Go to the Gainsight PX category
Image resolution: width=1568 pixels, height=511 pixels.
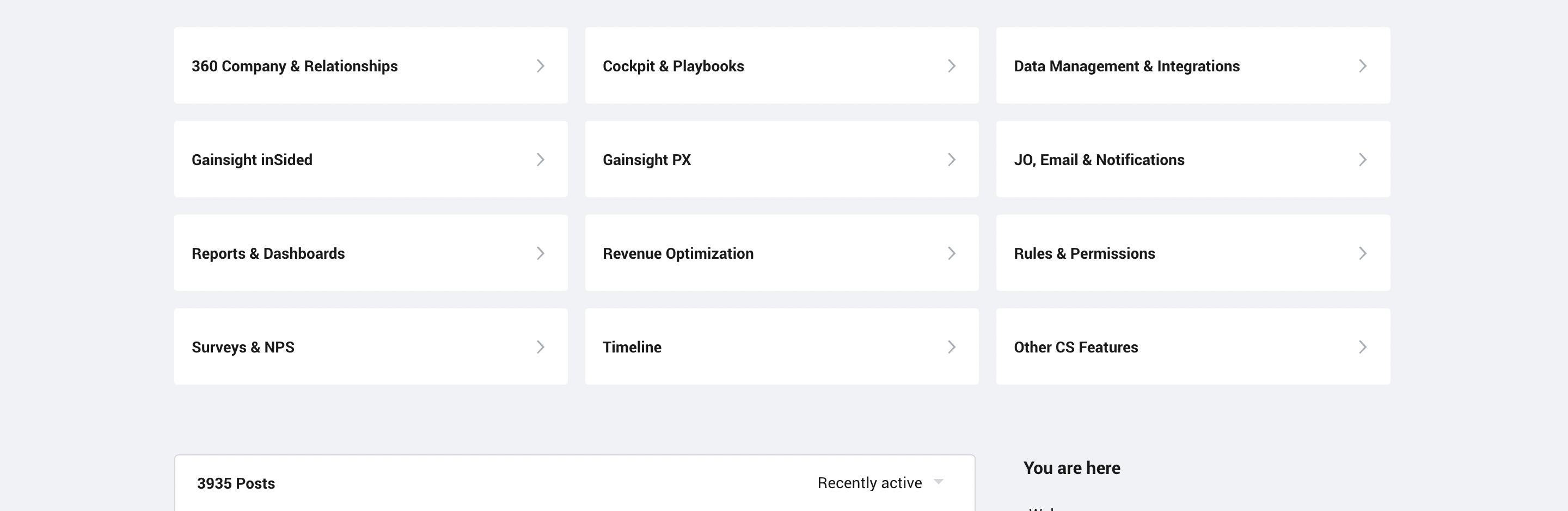click(782, 159)
